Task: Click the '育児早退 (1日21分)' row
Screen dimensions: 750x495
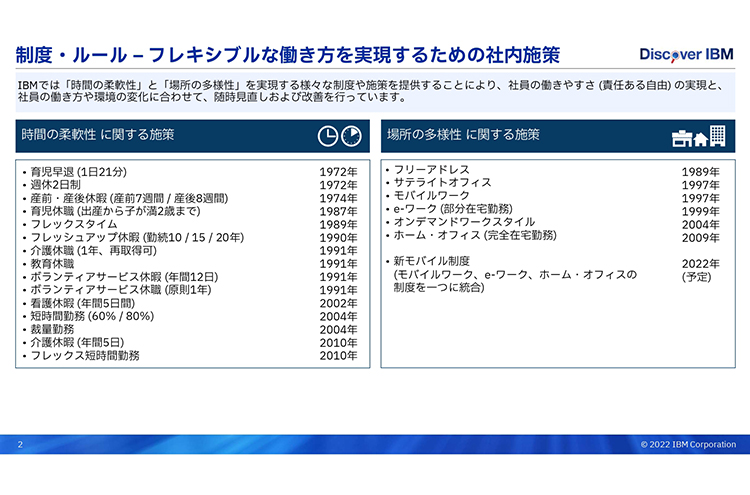Action: point(78,172)
